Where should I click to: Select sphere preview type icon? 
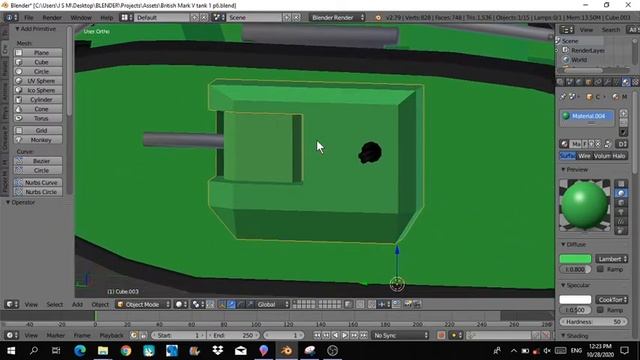coord(621,193)
